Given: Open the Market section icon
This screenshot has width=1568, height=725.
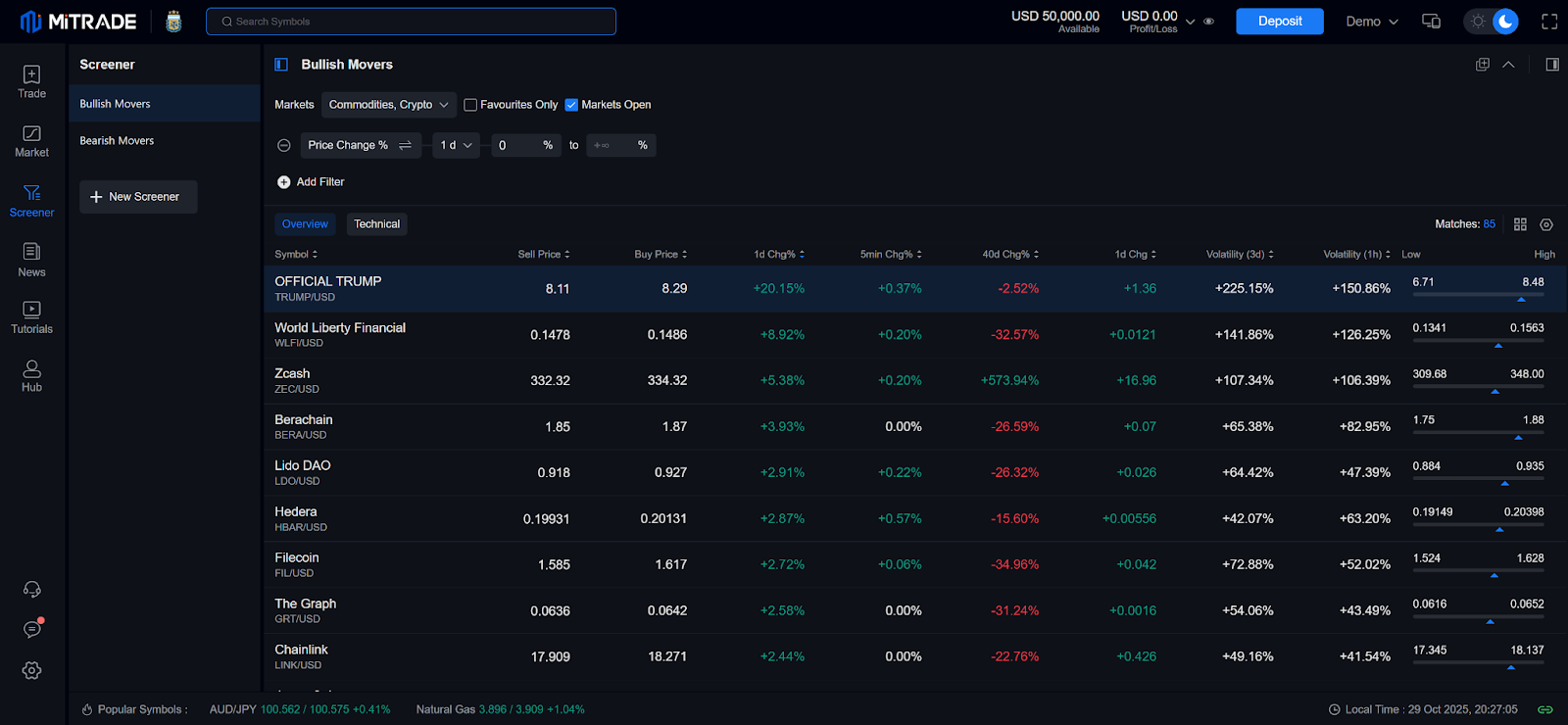Looking at the screenshot, I should coord(31,140).
